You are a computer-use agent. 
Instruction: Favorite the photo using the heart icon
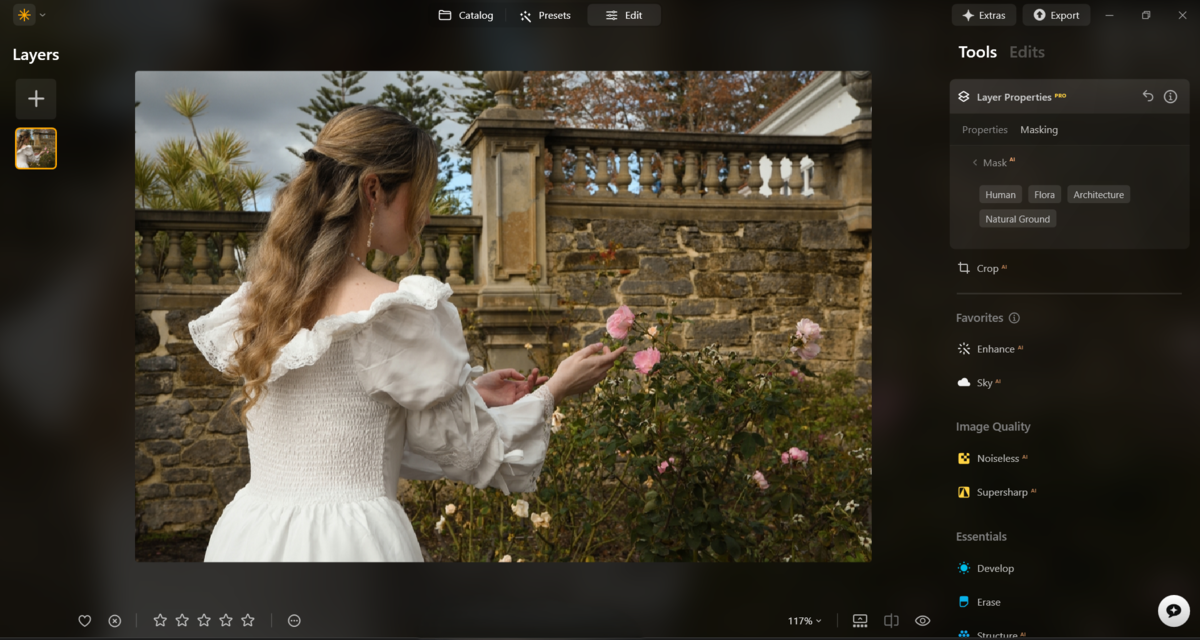85,620
